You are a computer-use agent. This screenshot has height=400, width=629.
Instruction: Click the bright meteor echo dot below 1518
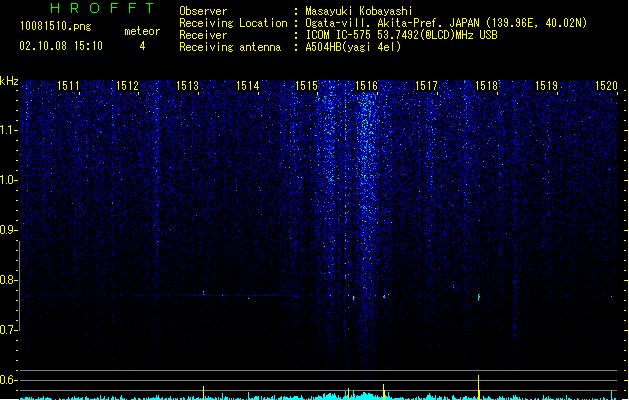point(479,297)
